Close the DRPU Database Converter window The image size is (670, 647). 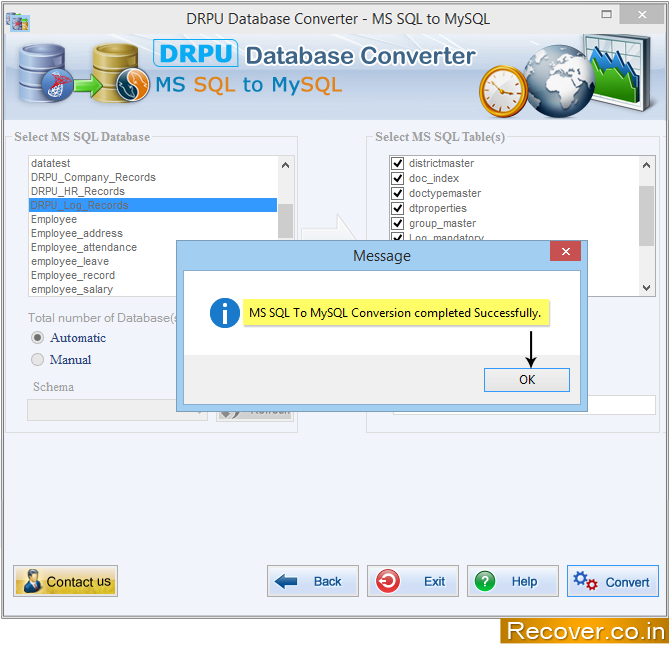(642, 15)
